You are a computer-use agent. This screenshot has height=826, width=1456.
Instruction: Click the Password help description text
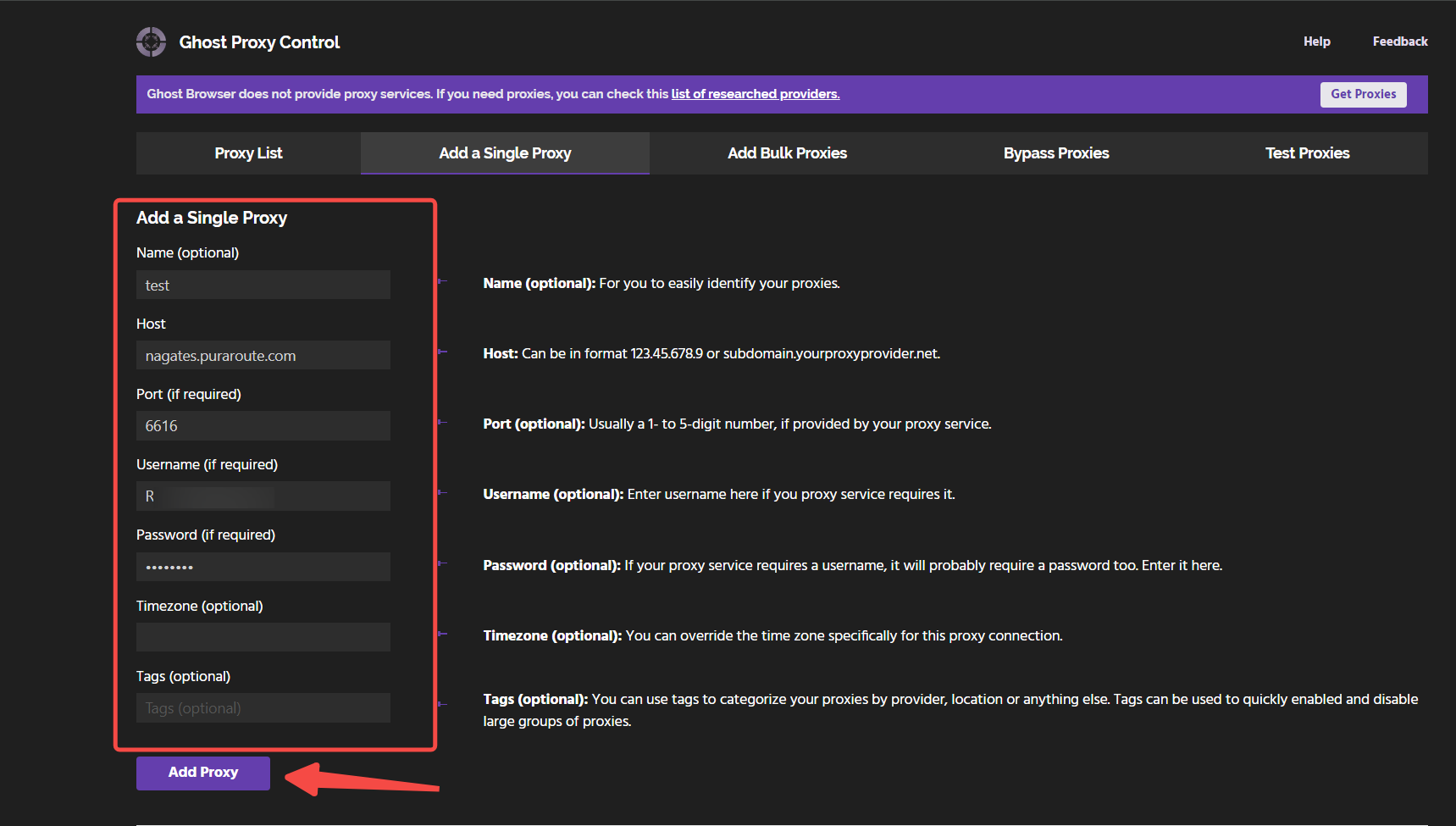click(853, 566)
